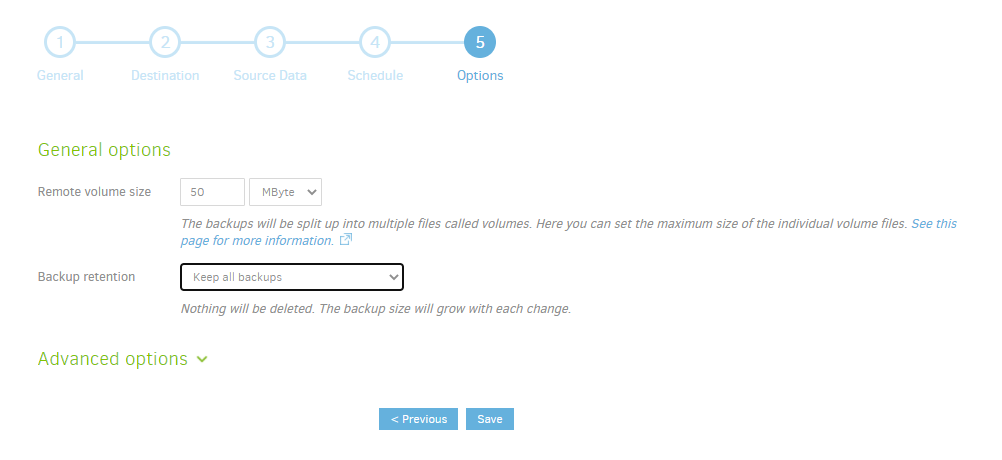The height and width of the screenshot is (460, 1002).
Task: Click the 'Backup retention' field label
Action: click(86, 277)
